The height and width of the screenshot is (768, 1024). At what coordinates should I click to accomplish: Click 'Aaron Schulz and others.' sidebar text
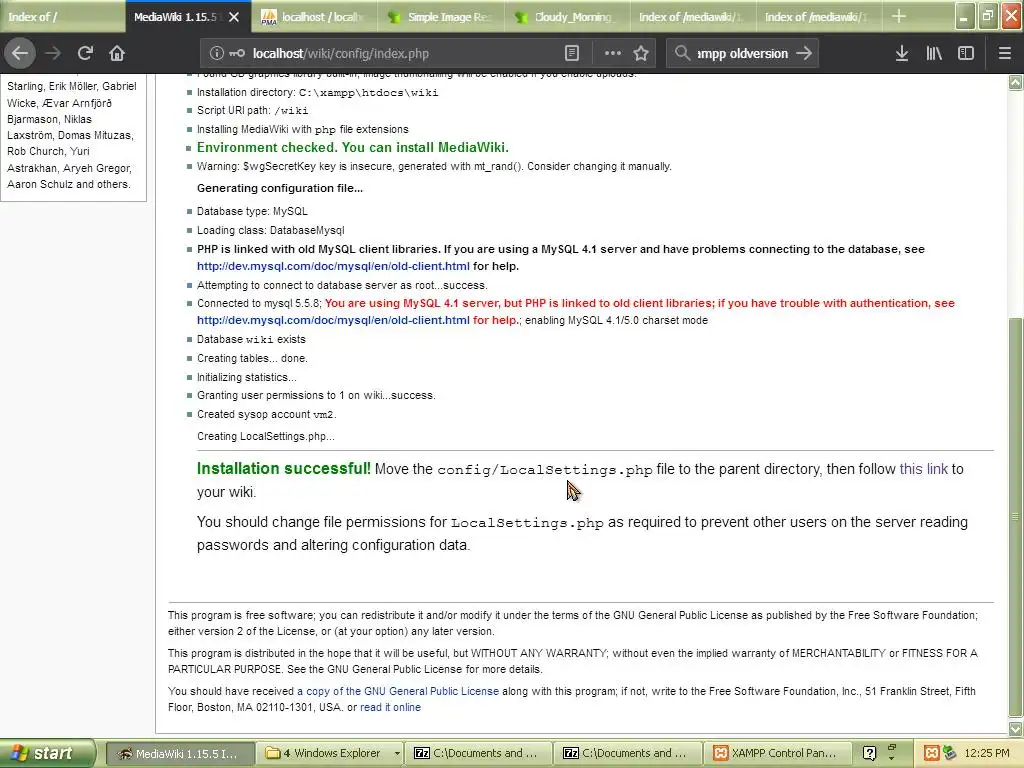pos(69,184)
